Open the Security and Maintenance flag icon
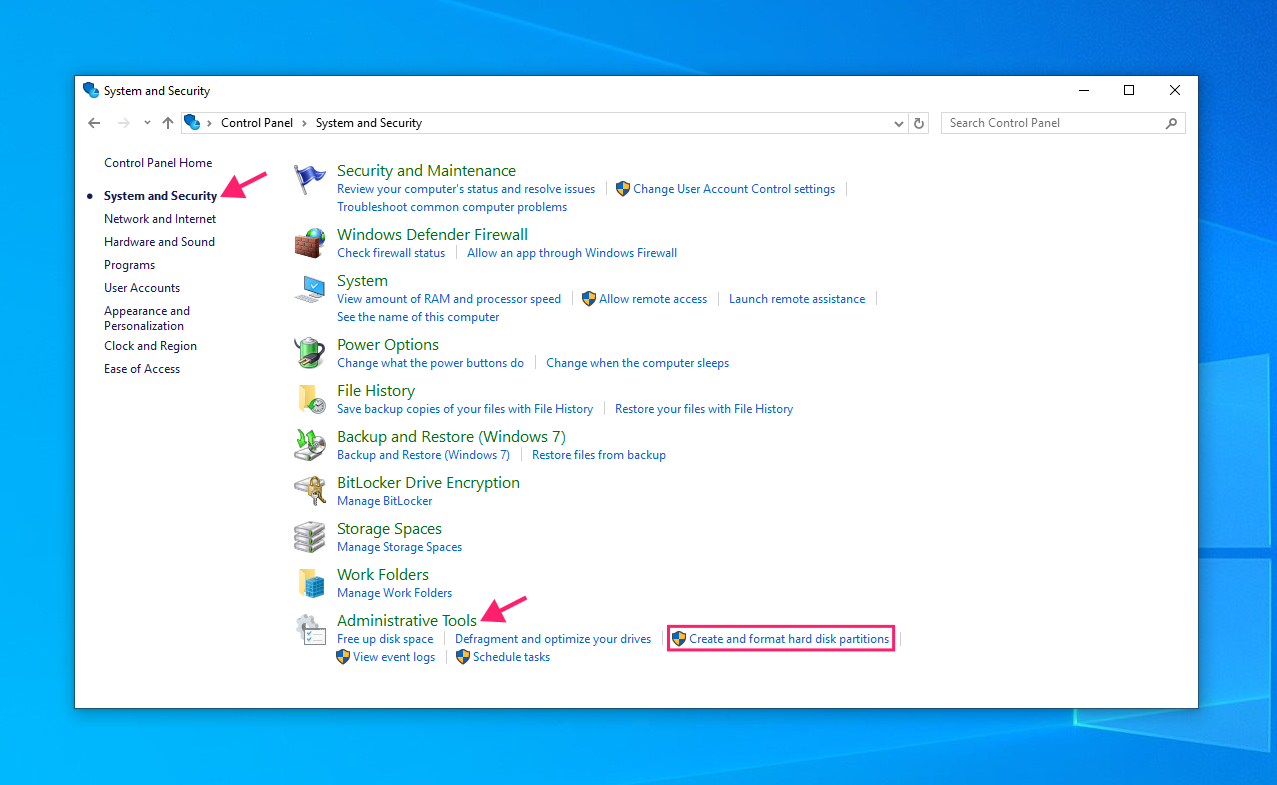Screen dimensions: 1277x785 click(310, 180)
